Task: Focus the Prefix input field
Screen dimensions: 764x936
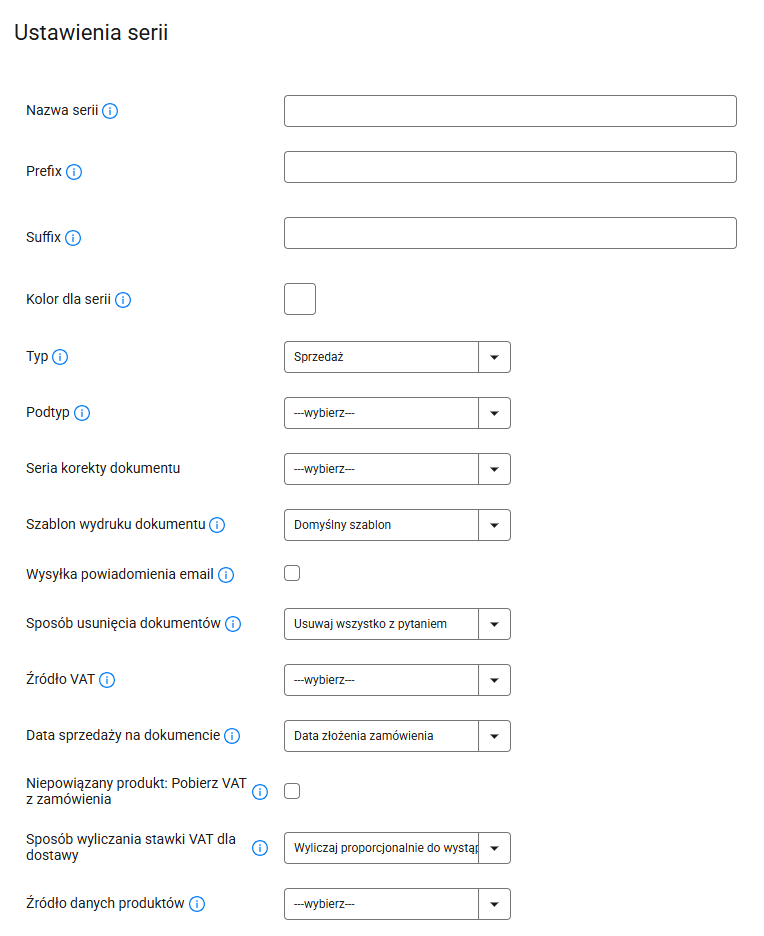Action: click(510, 167)
